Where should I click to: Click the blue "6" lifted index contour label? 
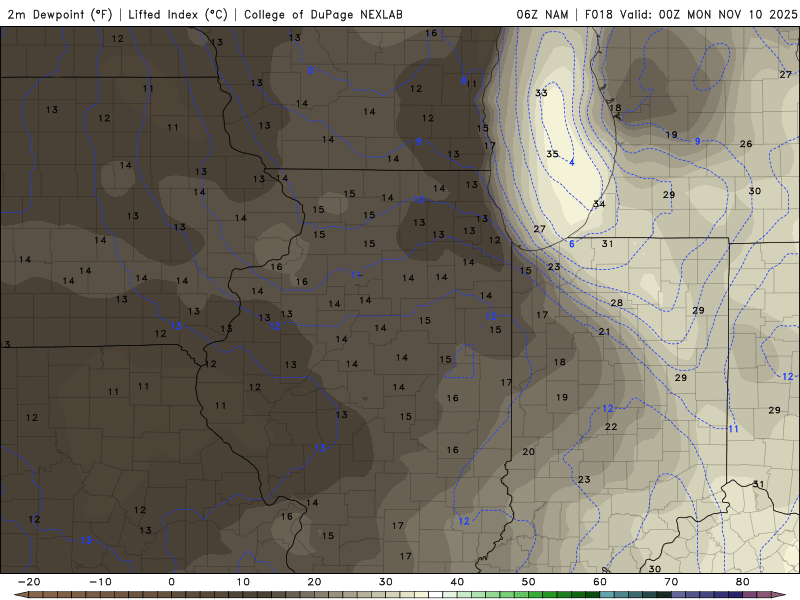tap(572, 244)
